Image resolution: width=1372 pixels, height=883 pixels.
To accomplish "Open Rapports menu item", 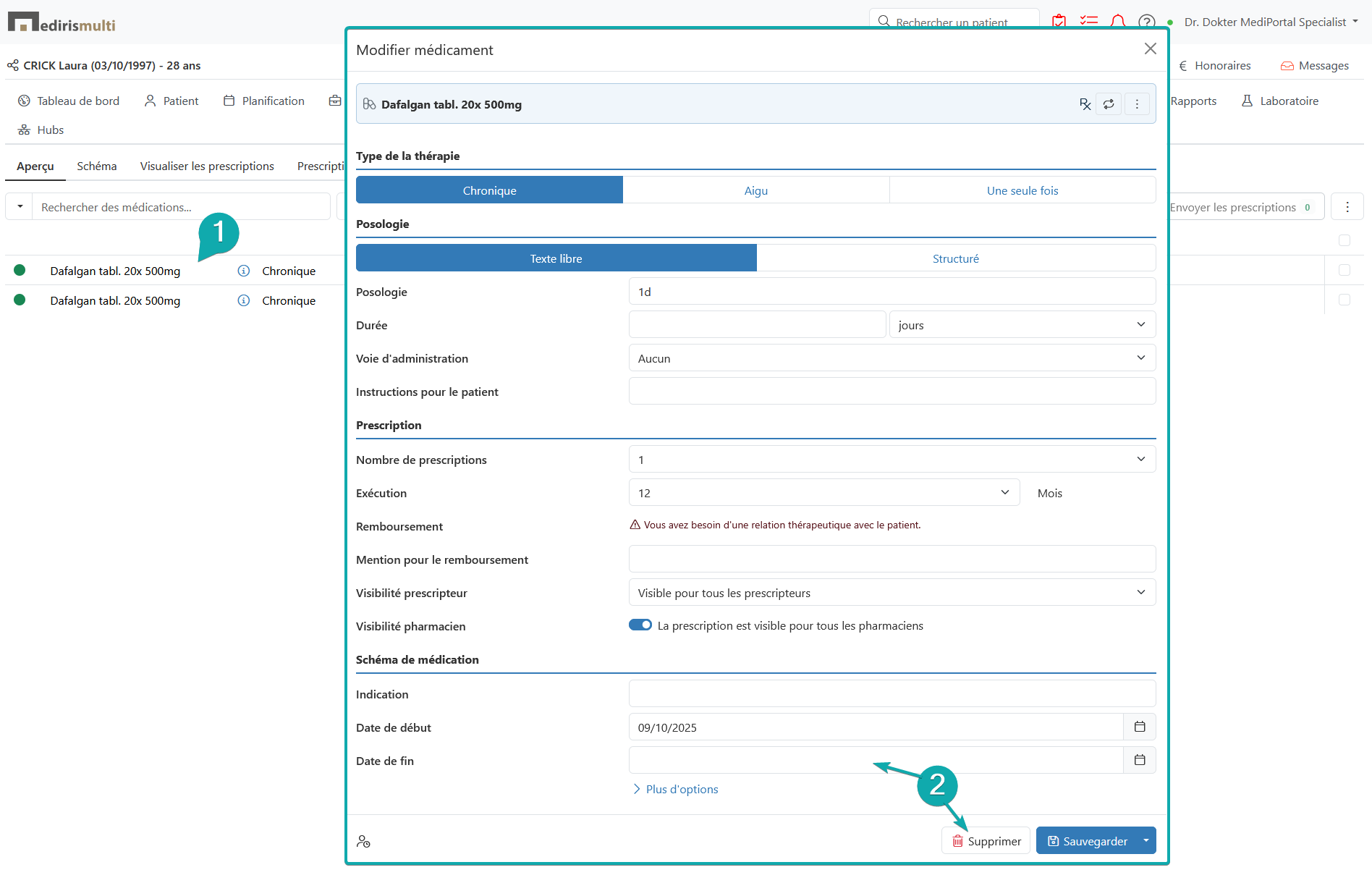I will (1193, 101).
